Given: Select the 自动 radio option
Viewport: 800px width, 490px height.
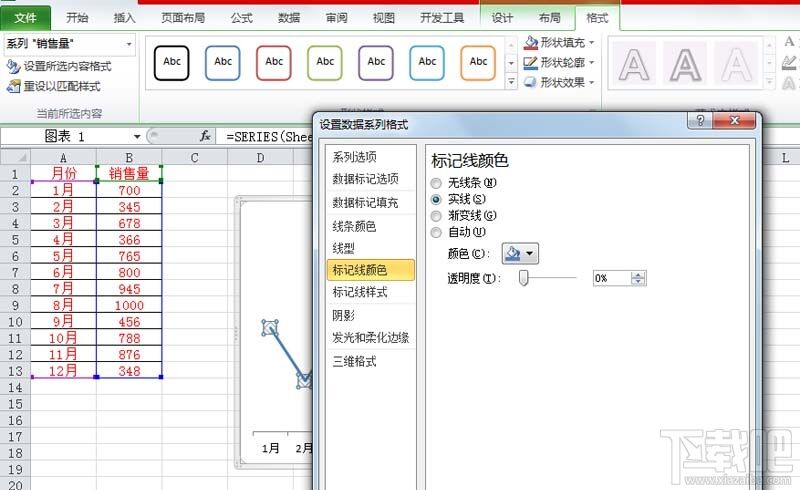Looking at the screenshot, I should pos(436,233).
